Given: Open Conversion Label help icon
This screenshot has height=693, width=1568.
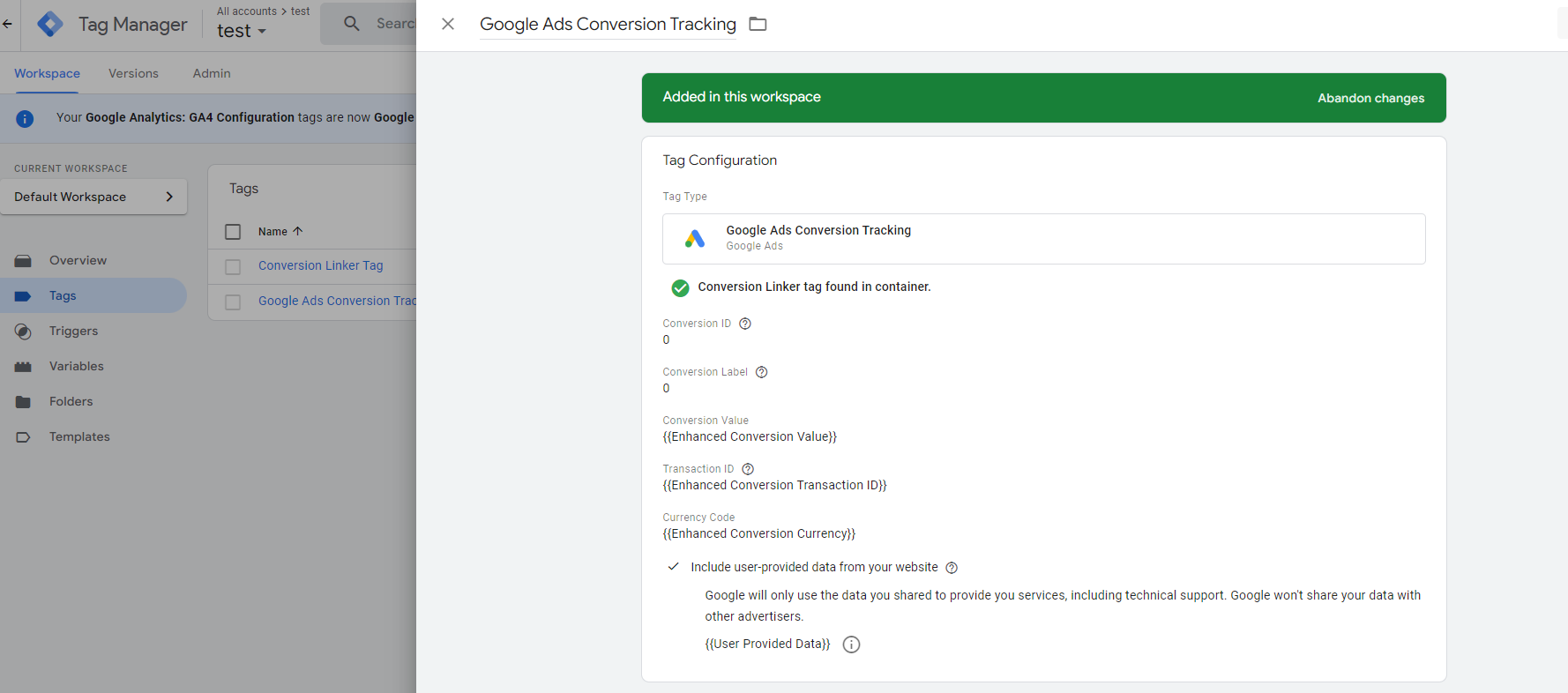Looking at the screenshot, I should 762,372.
